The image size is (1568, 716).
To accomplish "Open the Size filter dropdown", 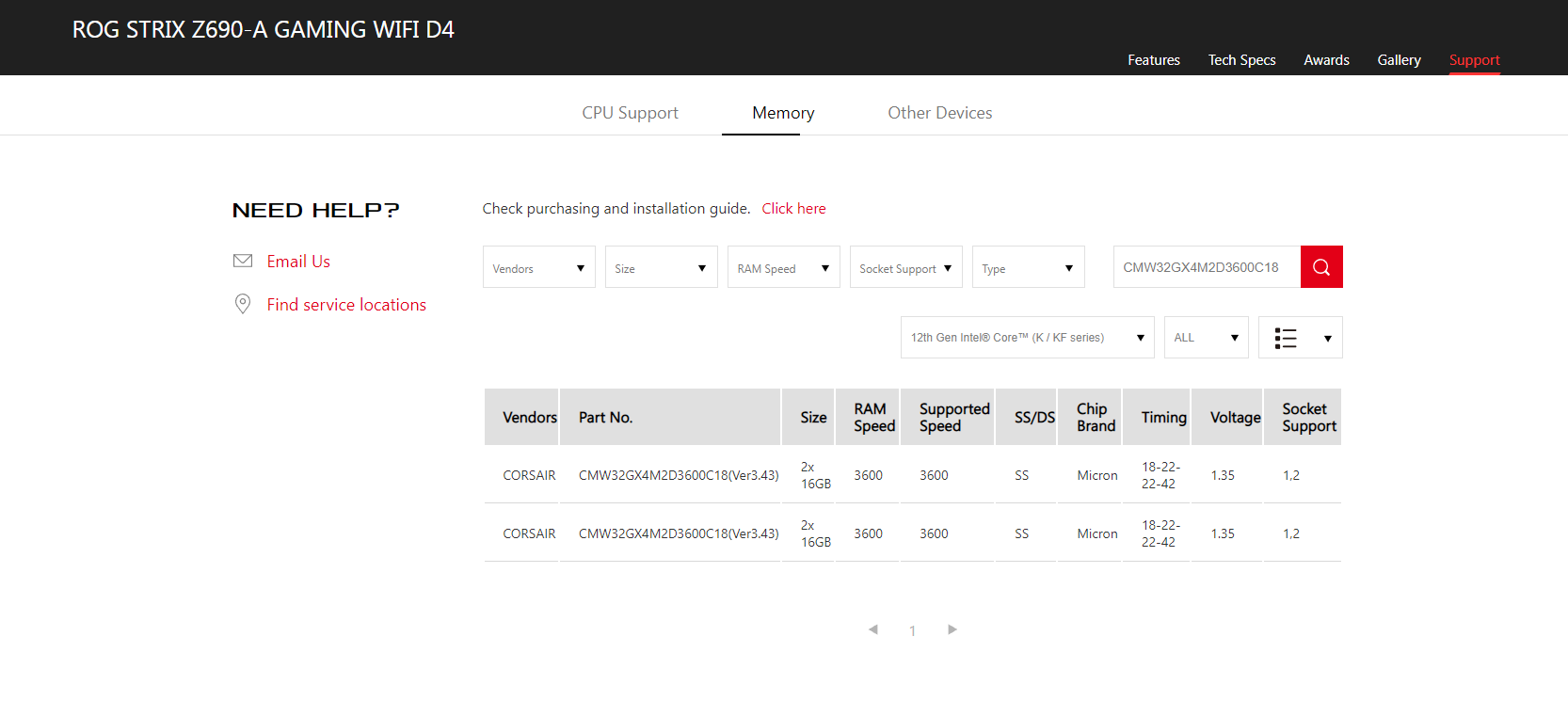I will [x=661, y=268].
